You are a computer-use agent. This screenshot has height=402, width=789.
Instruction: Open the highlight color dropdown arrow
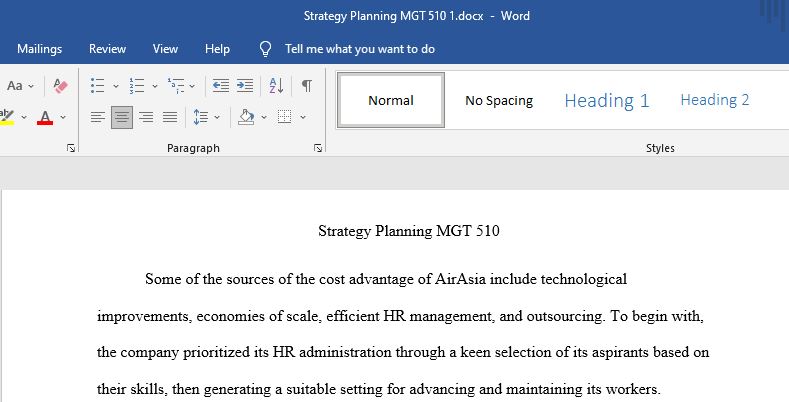point(24,117)
